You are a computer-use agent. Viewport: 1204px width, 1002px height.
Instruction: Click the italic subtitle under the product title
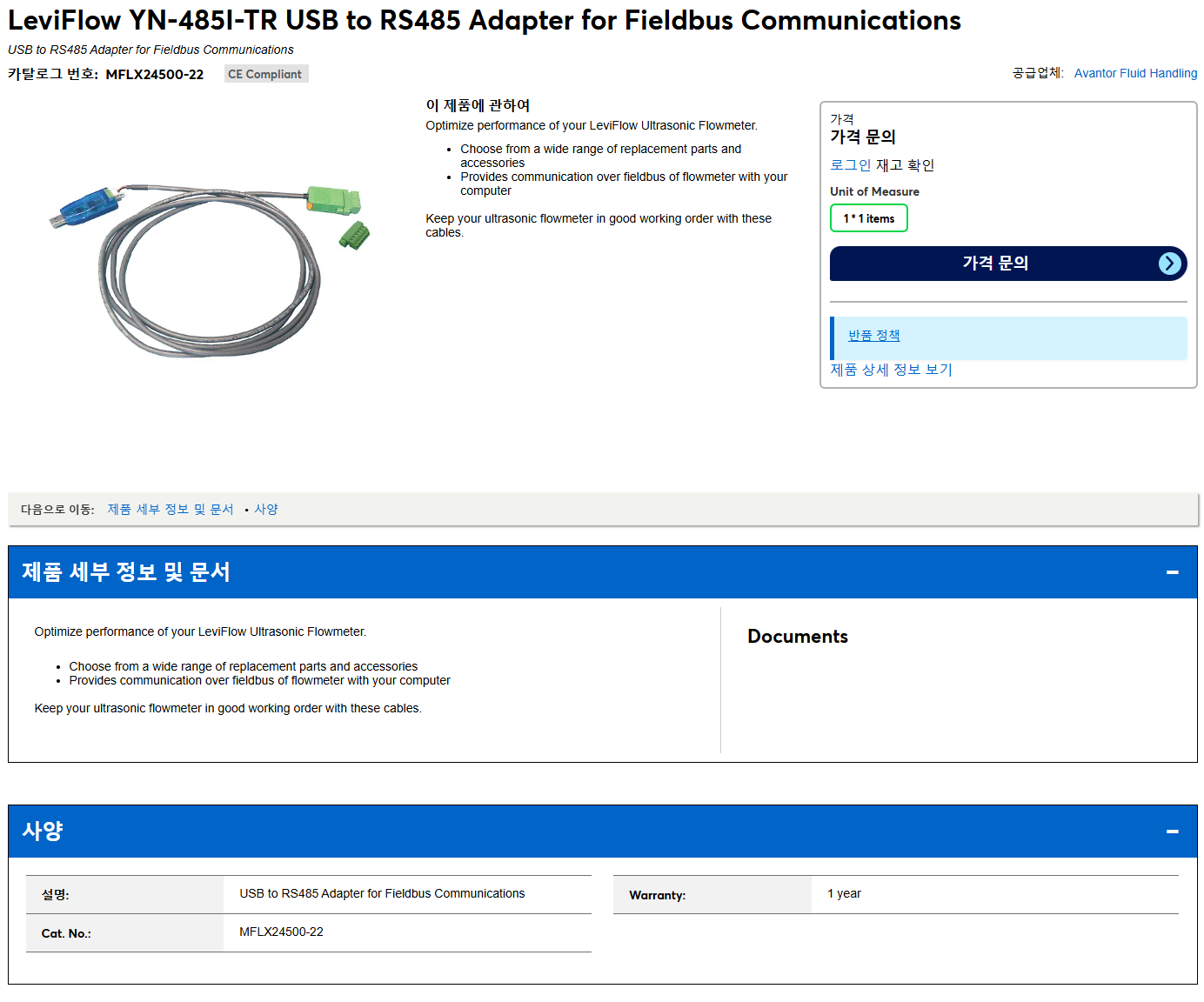click(x=150, y=50)
